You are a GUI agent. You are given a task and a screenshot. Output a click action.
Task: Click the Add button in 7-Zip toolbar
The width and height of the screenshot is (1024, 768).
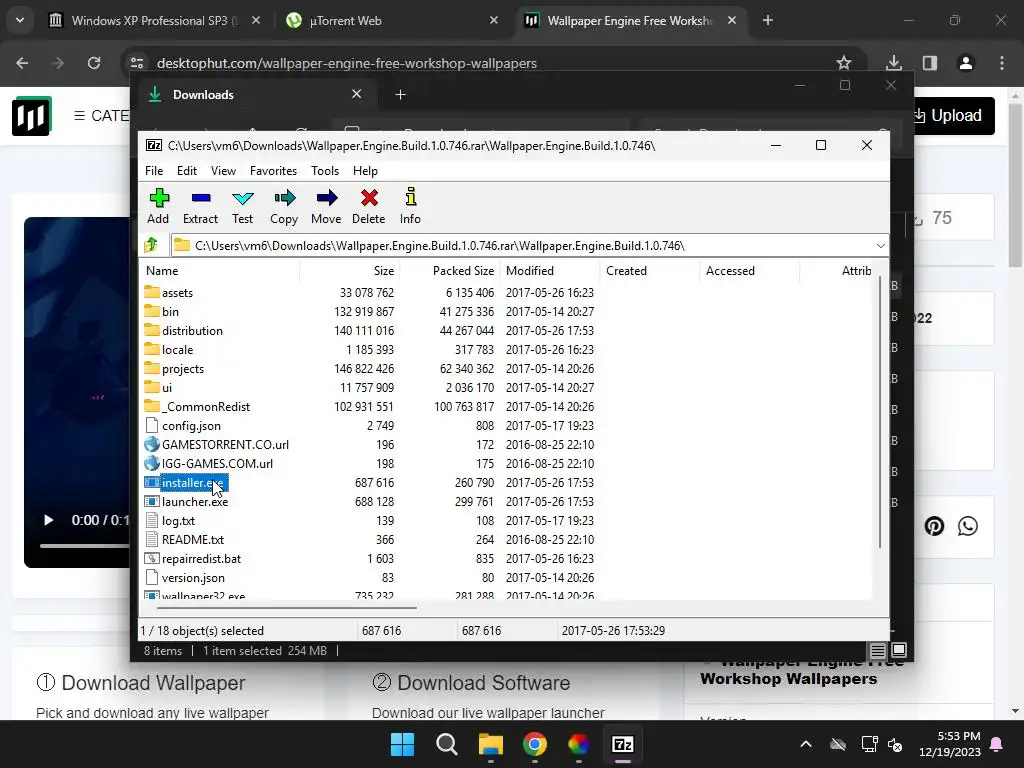tap(159, 206)
